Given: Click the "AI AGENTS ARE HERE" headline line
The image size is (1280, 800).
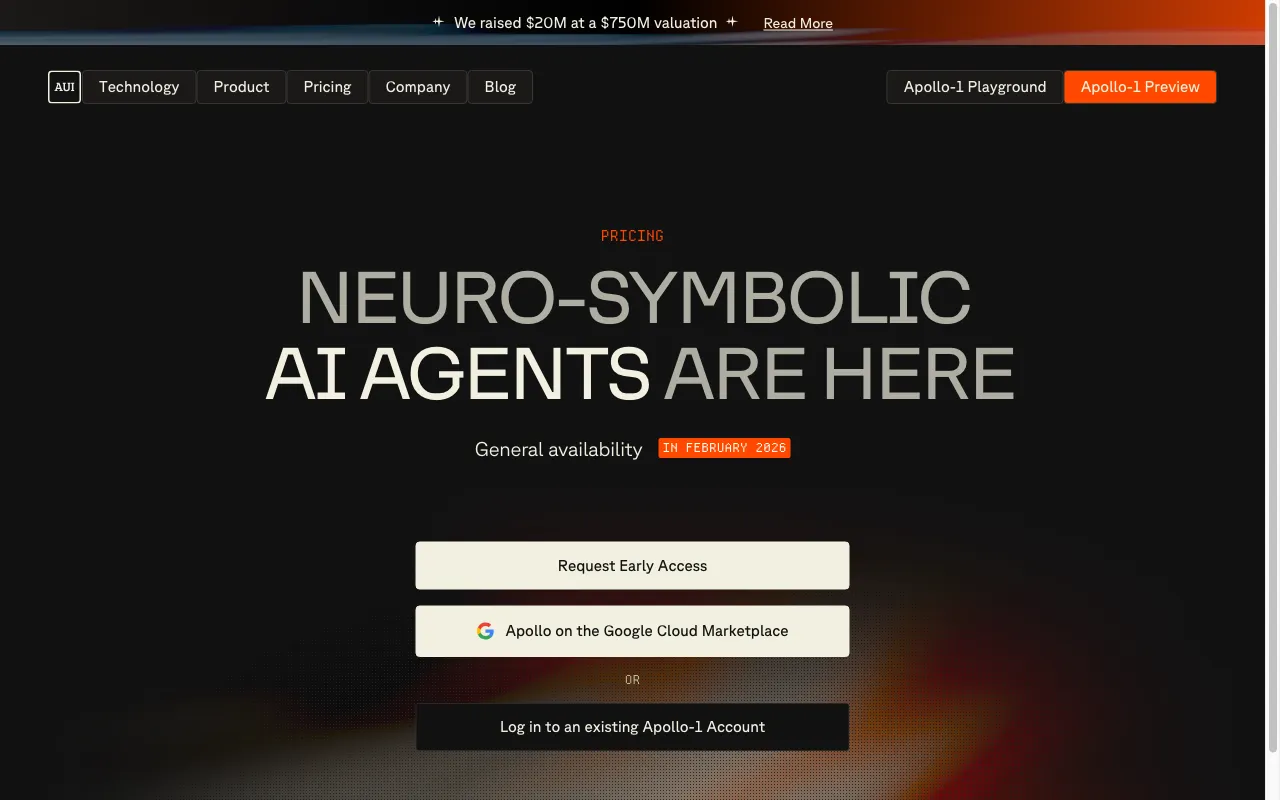Looking at the screenshot, I should point(640,374).
